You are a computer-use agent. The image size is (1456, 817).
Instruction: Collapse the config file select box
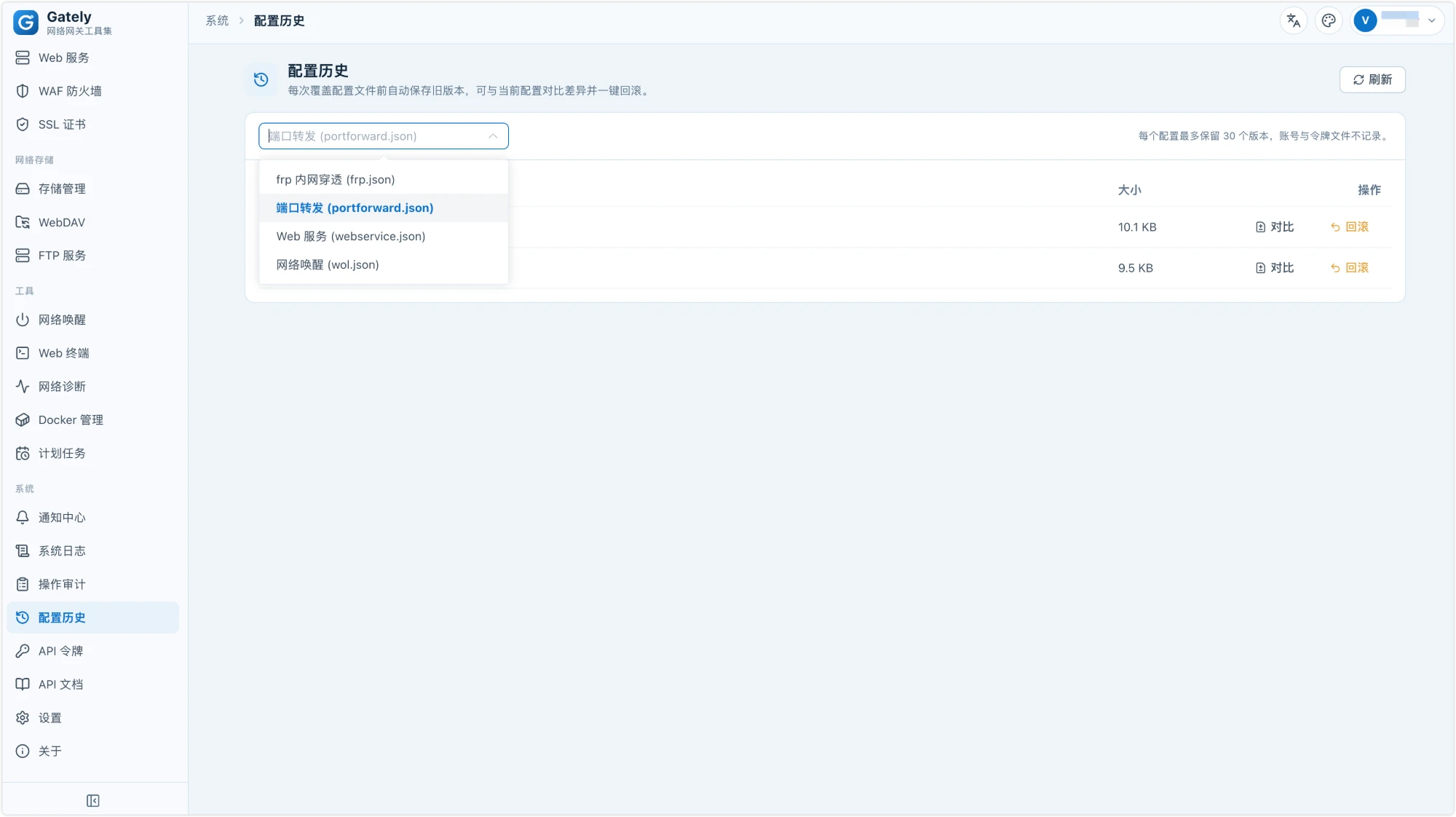(x=383, y=136)
